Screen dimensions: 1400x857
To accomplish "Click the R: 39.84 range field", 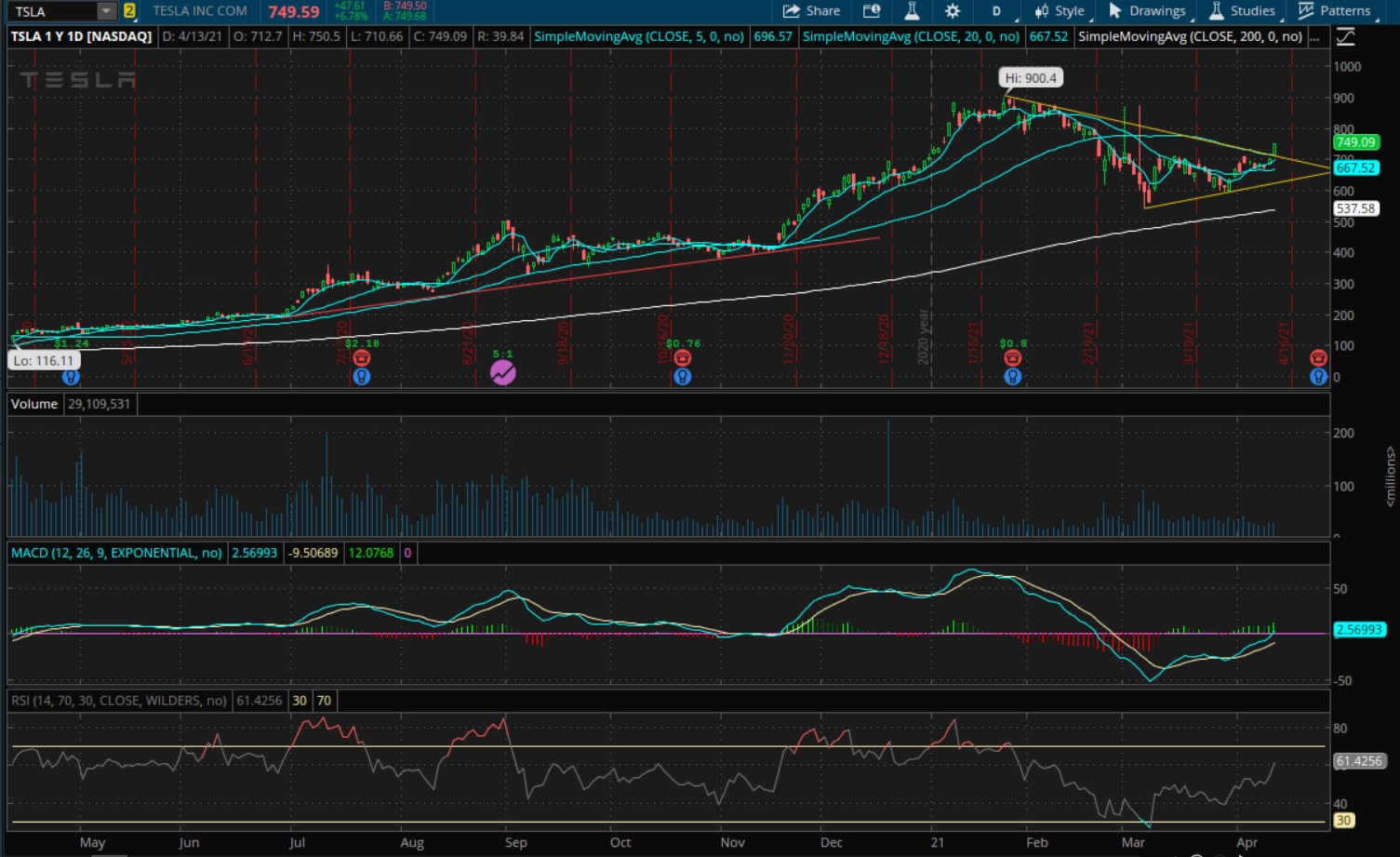I will (x=501, y=36).
